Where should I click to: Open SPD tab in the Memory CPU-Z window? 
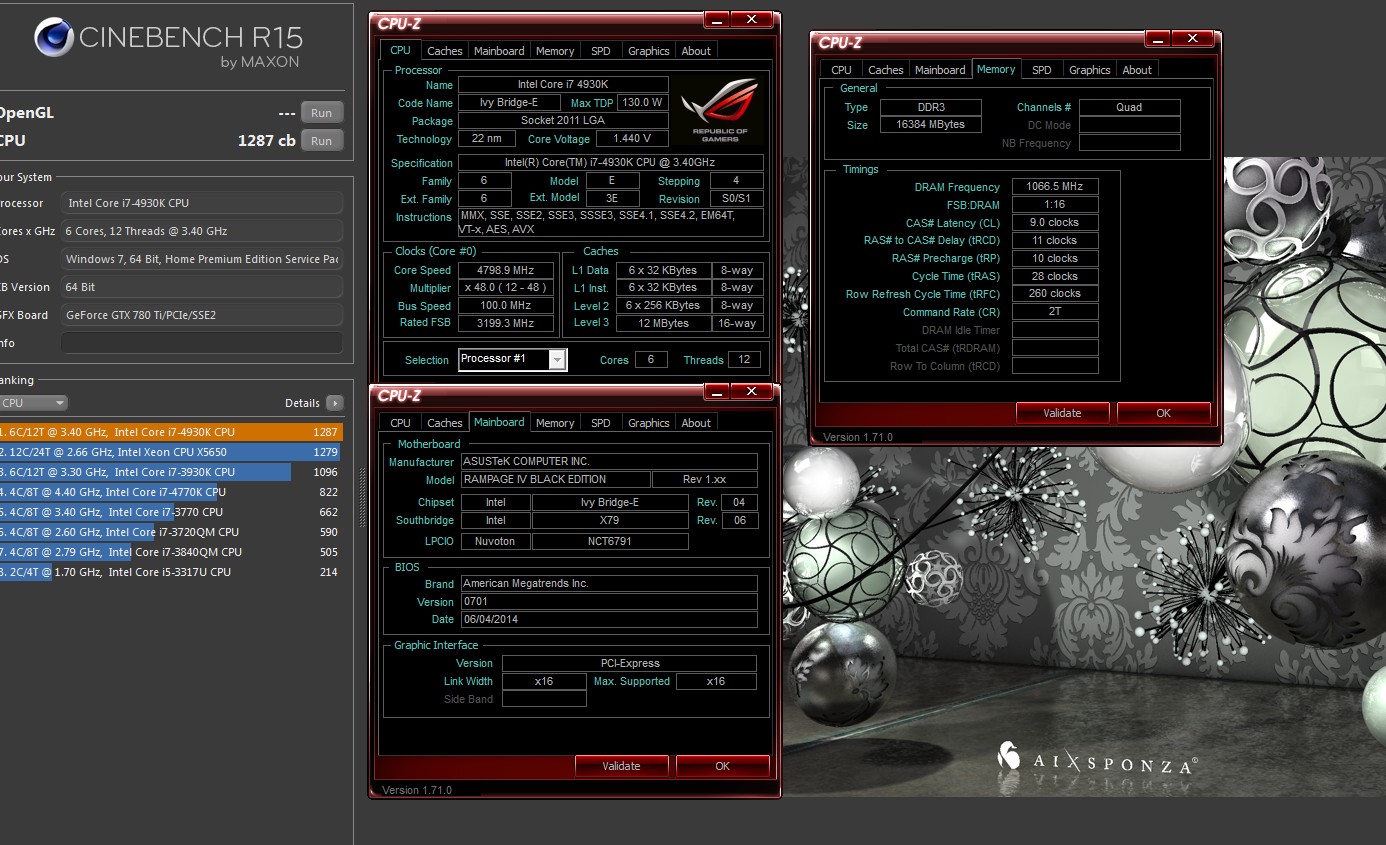coord(1041,70)
